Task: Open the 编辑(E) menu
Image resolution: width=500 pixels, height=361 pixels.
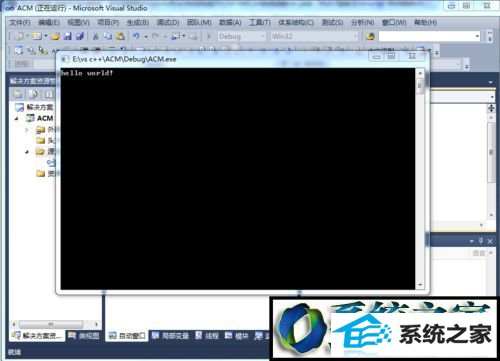Action: [49, 23]
